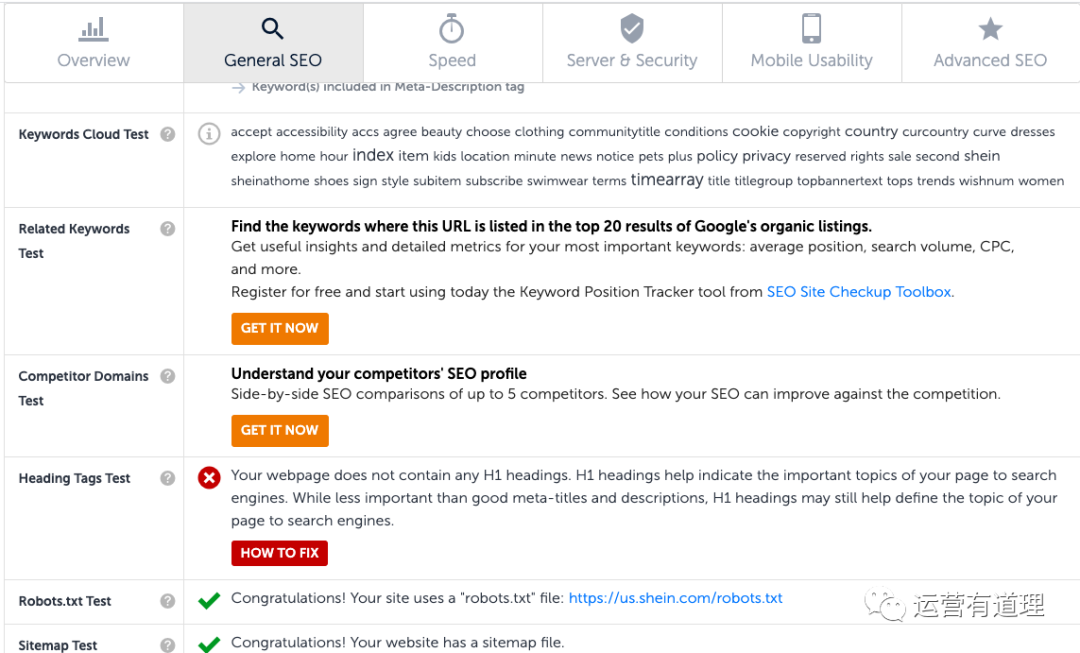Viewport: 1080px width, 653px height.
Task: Click the Keywords Cloud info circle icon
Action: click(x=209, y=134)
